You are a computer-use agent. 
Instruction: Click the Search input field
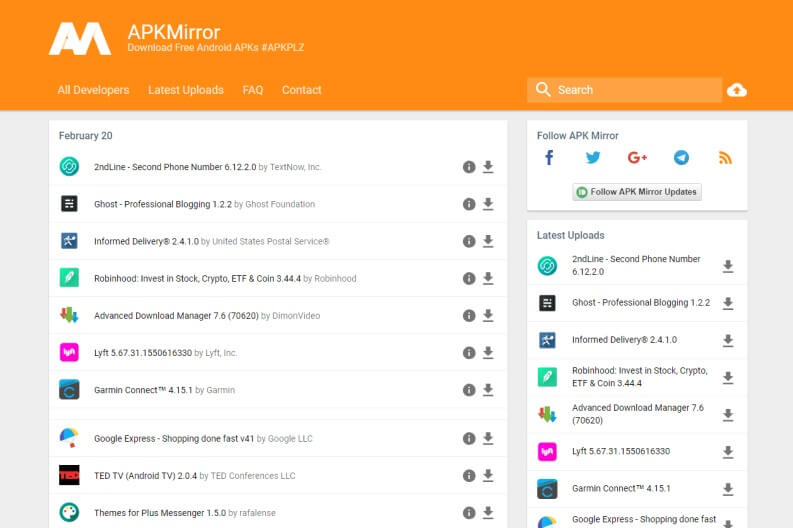625,90
